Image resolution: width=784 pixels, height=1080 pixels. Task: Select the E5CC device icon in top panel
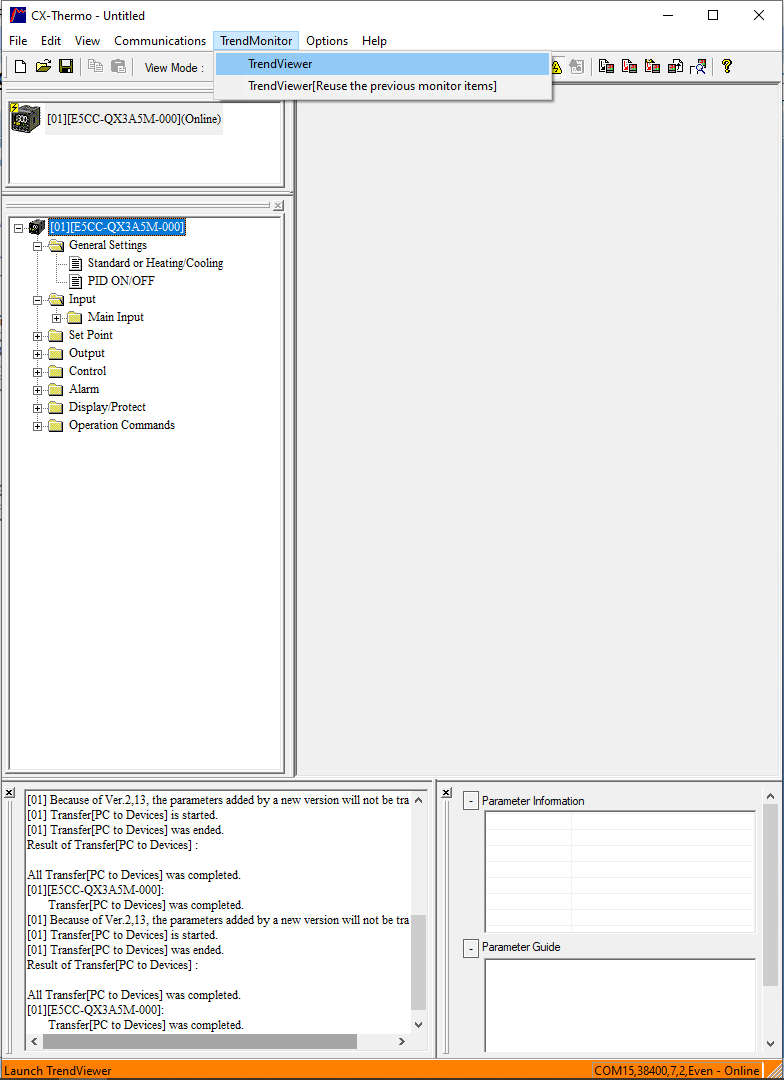point(26,118)
